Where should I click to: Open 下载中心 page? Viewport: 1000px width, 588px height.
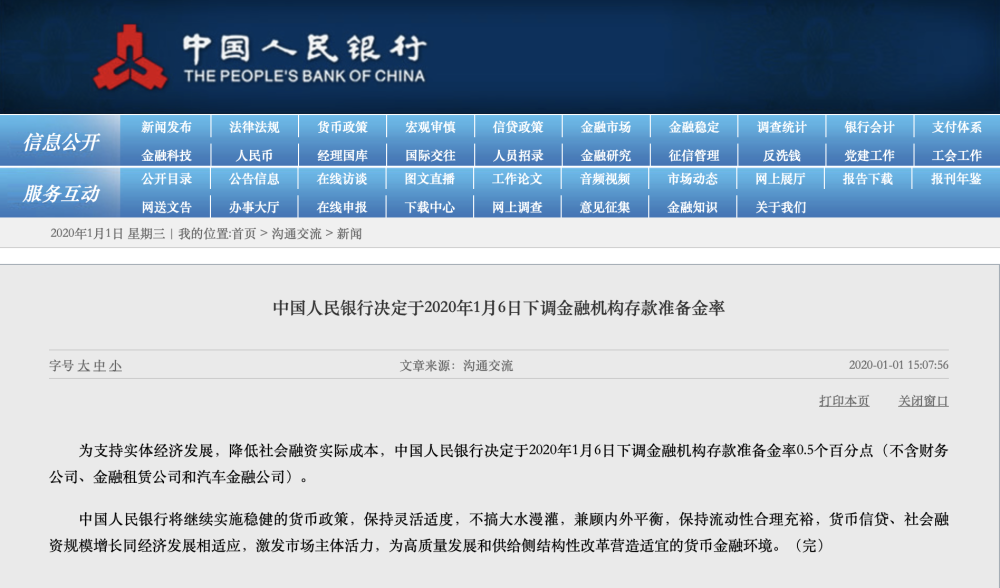[430, 207]
